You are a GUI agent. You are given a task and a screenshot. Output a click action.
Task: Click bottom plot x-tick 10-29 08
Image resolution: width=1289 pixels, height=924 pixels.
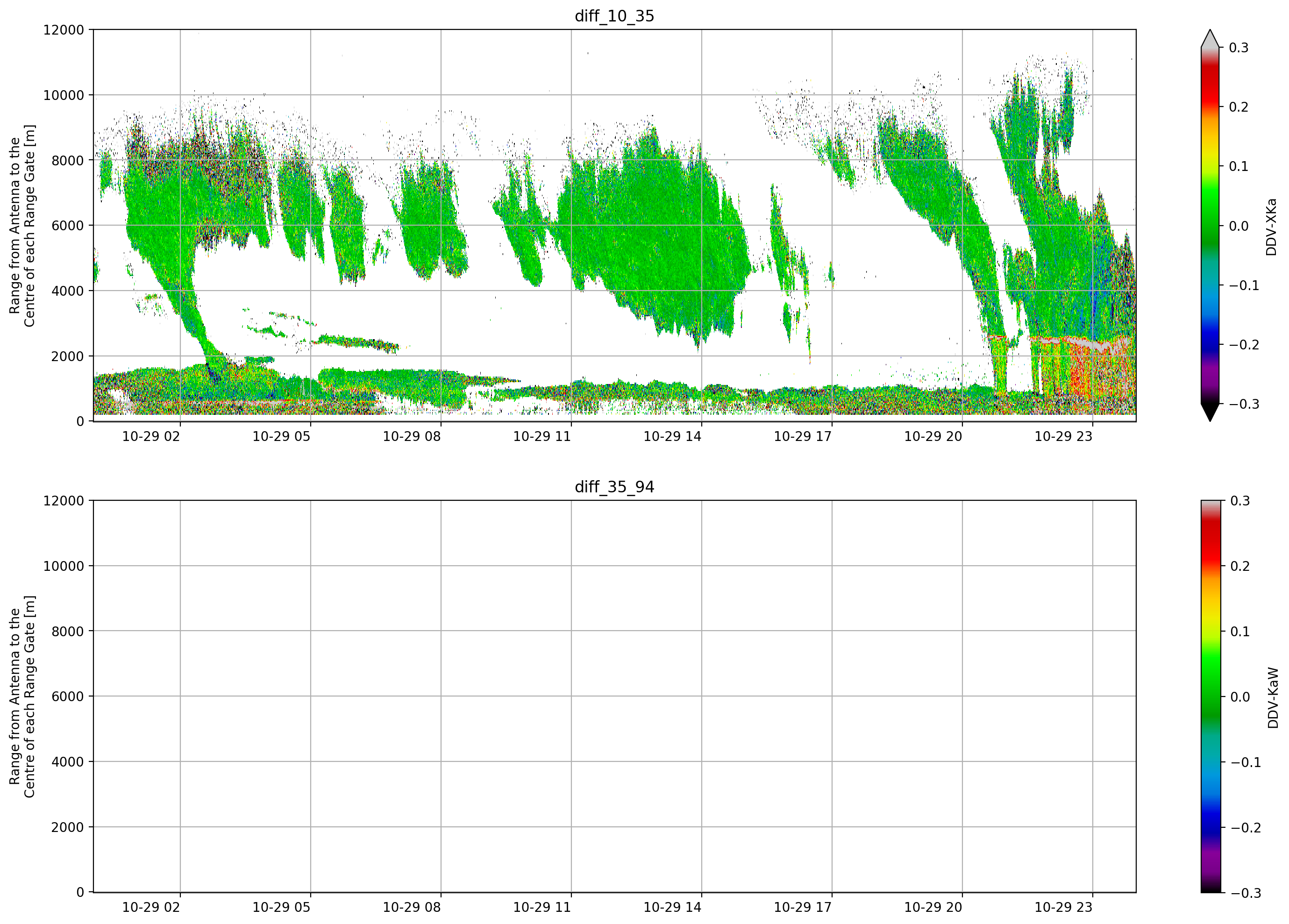[412, 907]
